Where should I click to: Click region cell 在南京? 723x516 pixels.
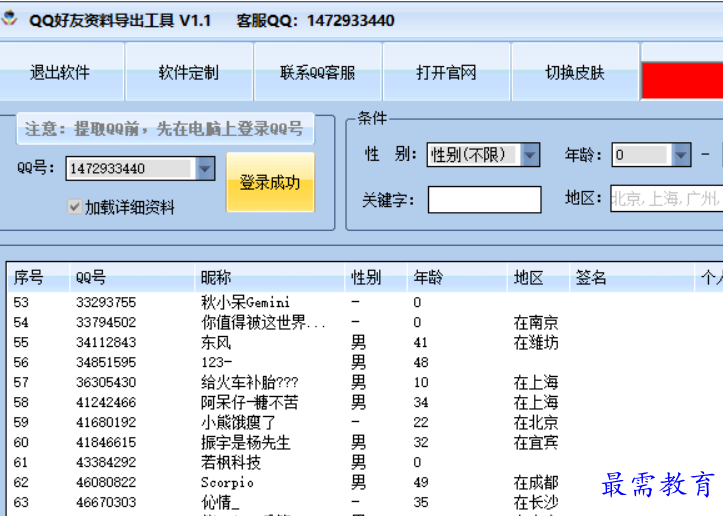coord(536,322)
